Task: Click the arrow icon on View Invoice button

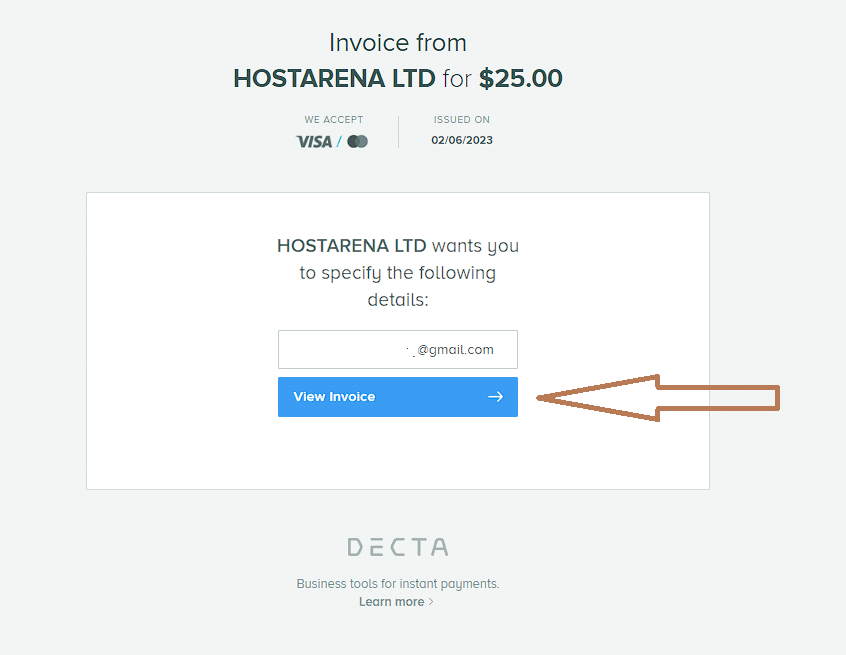Action: click(495, 397)
